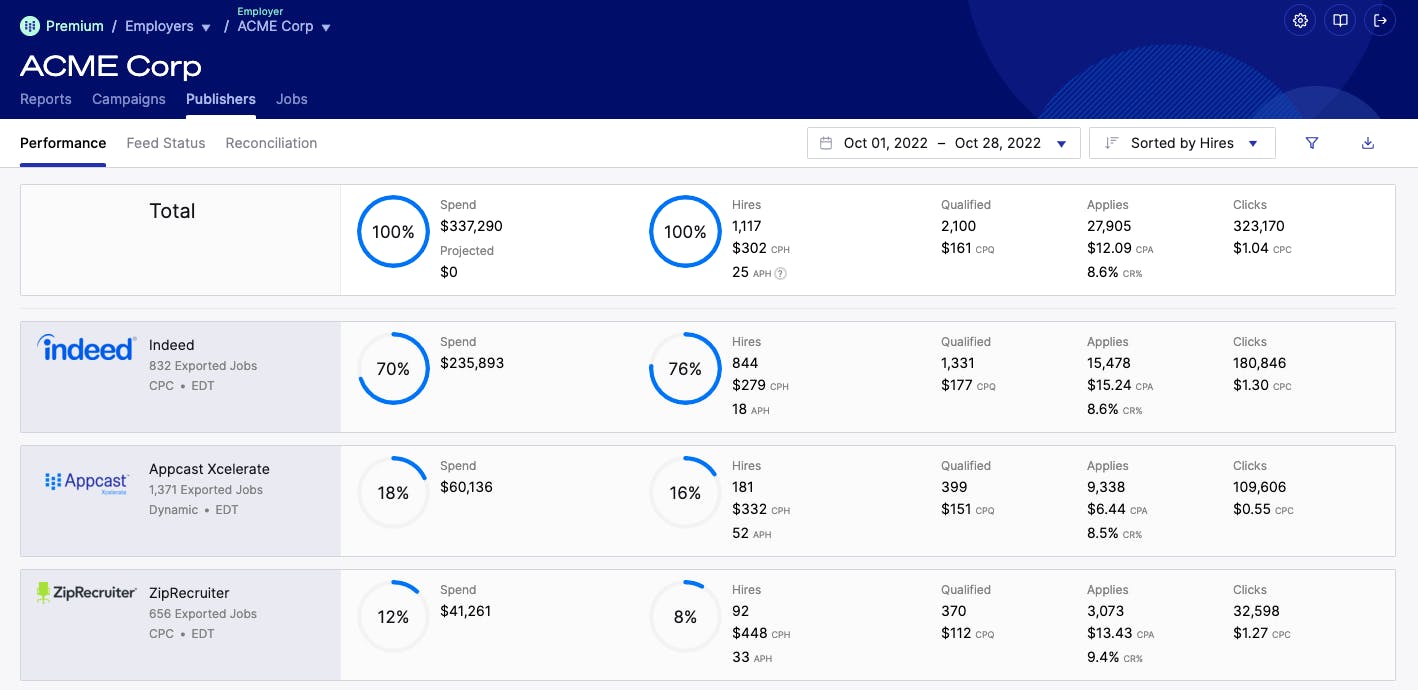Viewport: 1418px width, 690px height.
Task: Select the ZipRecruiter logo
Action: click(86, 592)
